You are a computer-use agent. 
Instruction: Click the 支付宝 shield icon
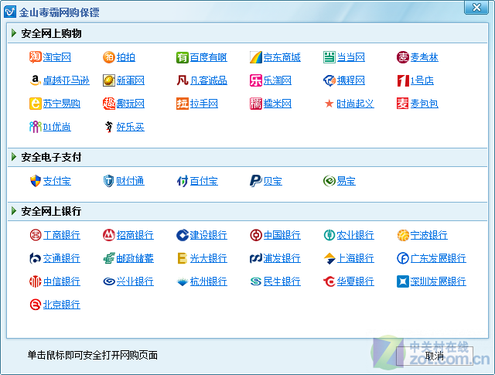(x=35, y=181)
